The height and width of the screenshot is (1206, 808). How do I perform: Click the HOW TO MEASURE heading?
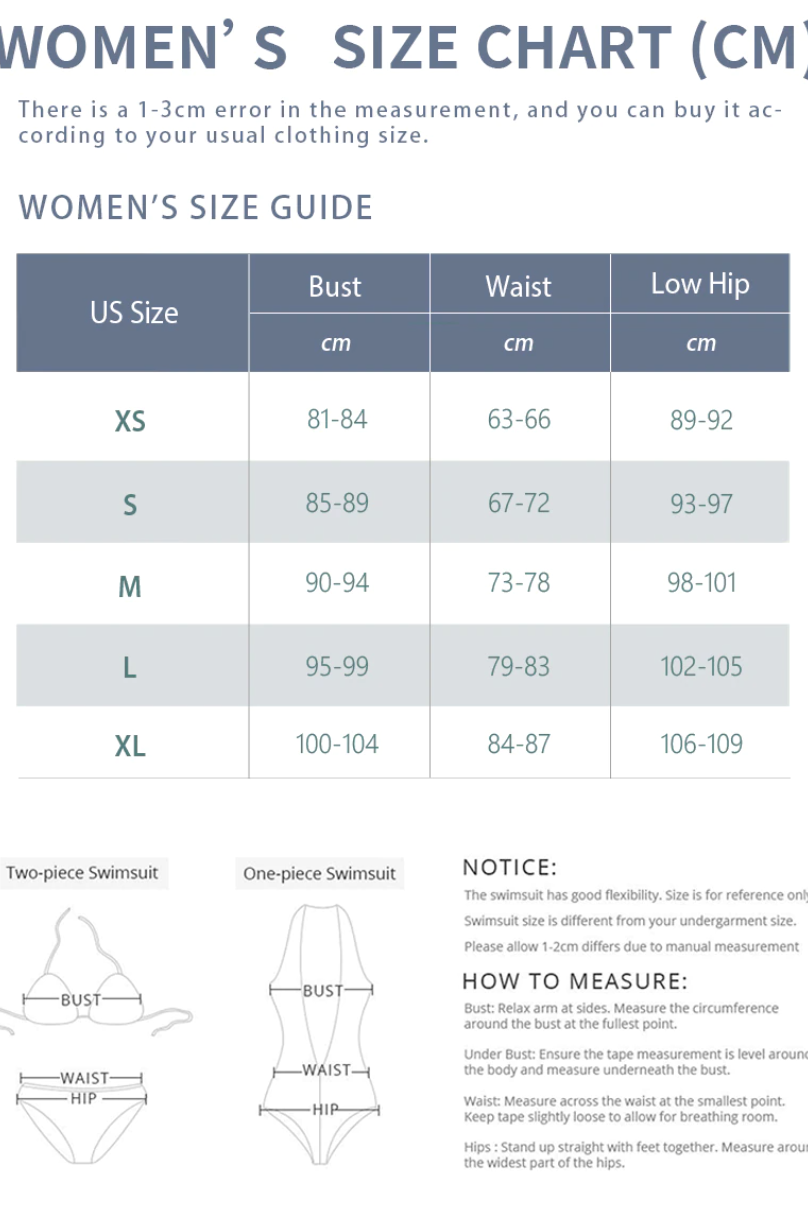[575, 981]
